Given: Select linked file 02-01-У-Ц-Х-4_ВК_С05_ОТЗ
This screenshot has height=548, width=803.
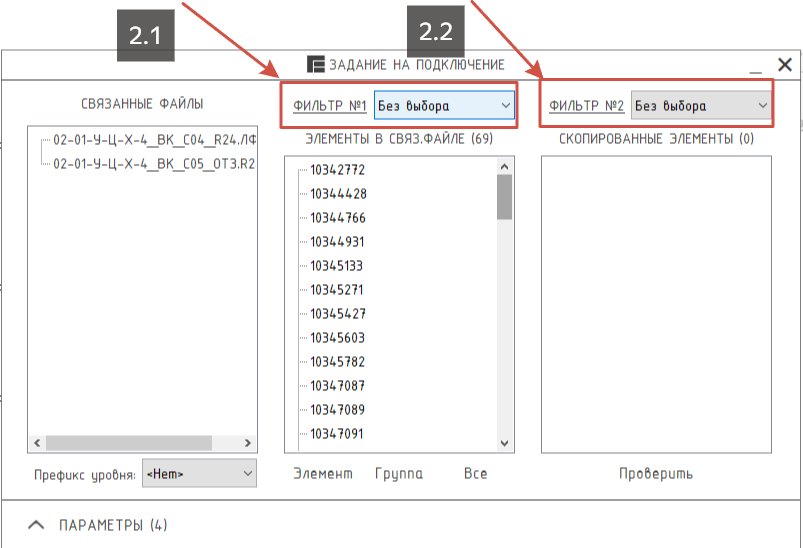Looking at the screenshot, I should click(x=154, y=164).
